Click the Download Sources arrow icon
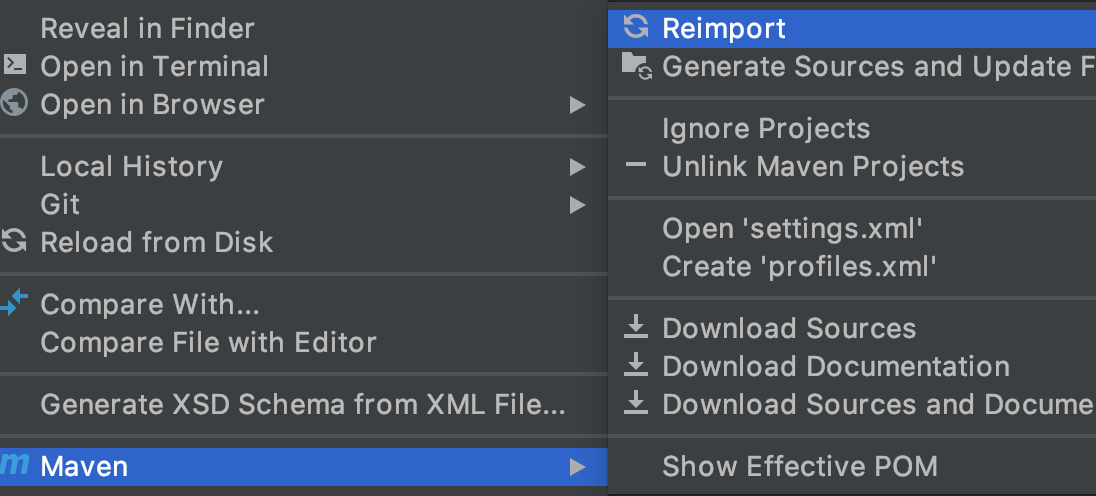Viewport: 1096px width, 496px height. 635,327
